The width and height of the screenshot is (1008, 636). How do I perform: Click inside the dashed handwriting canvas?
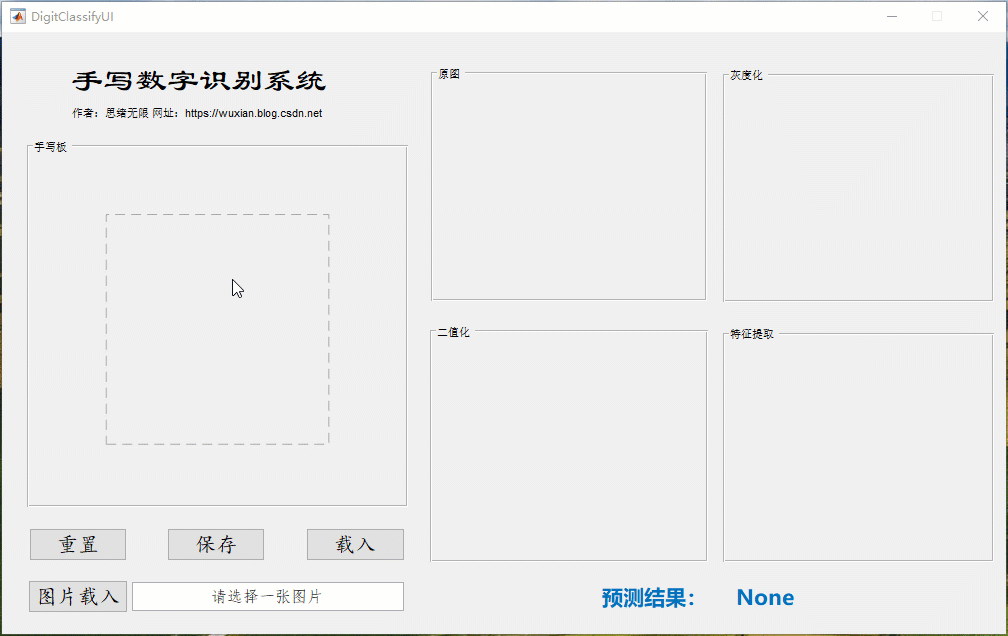218,329
